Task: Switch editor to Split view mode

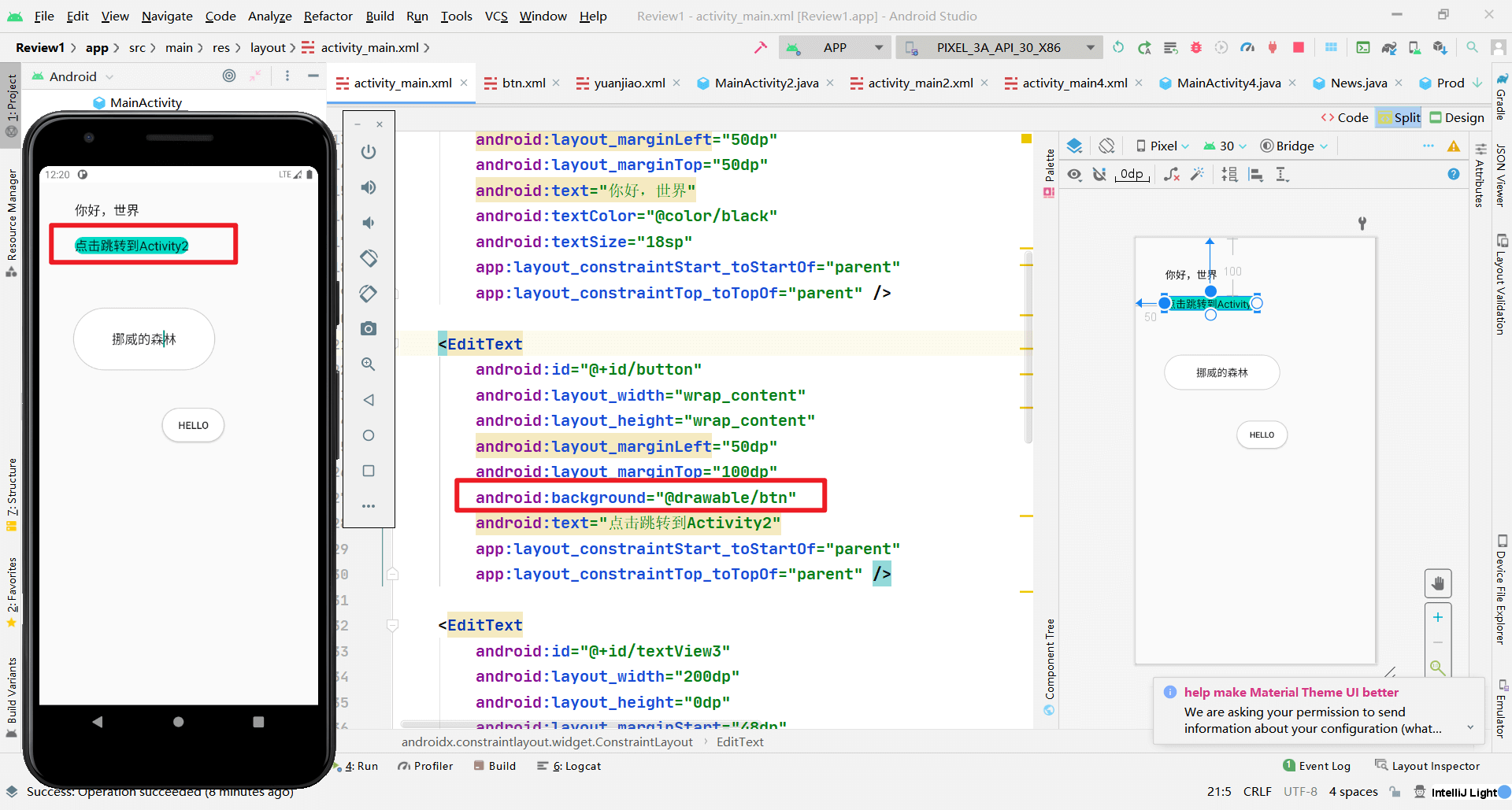Action: [x=1399, y=117]
